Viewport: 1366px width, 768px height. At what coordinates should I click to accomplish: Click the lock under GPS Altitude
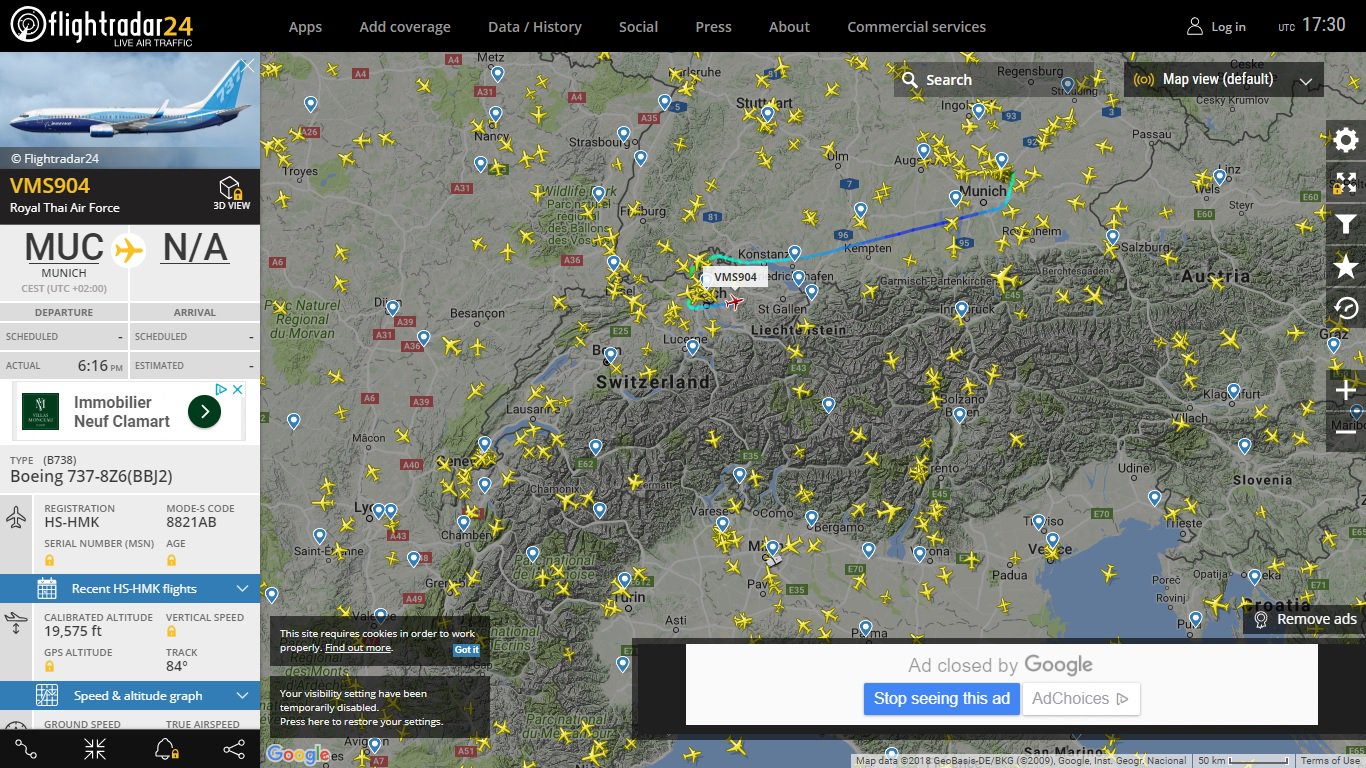49,666
